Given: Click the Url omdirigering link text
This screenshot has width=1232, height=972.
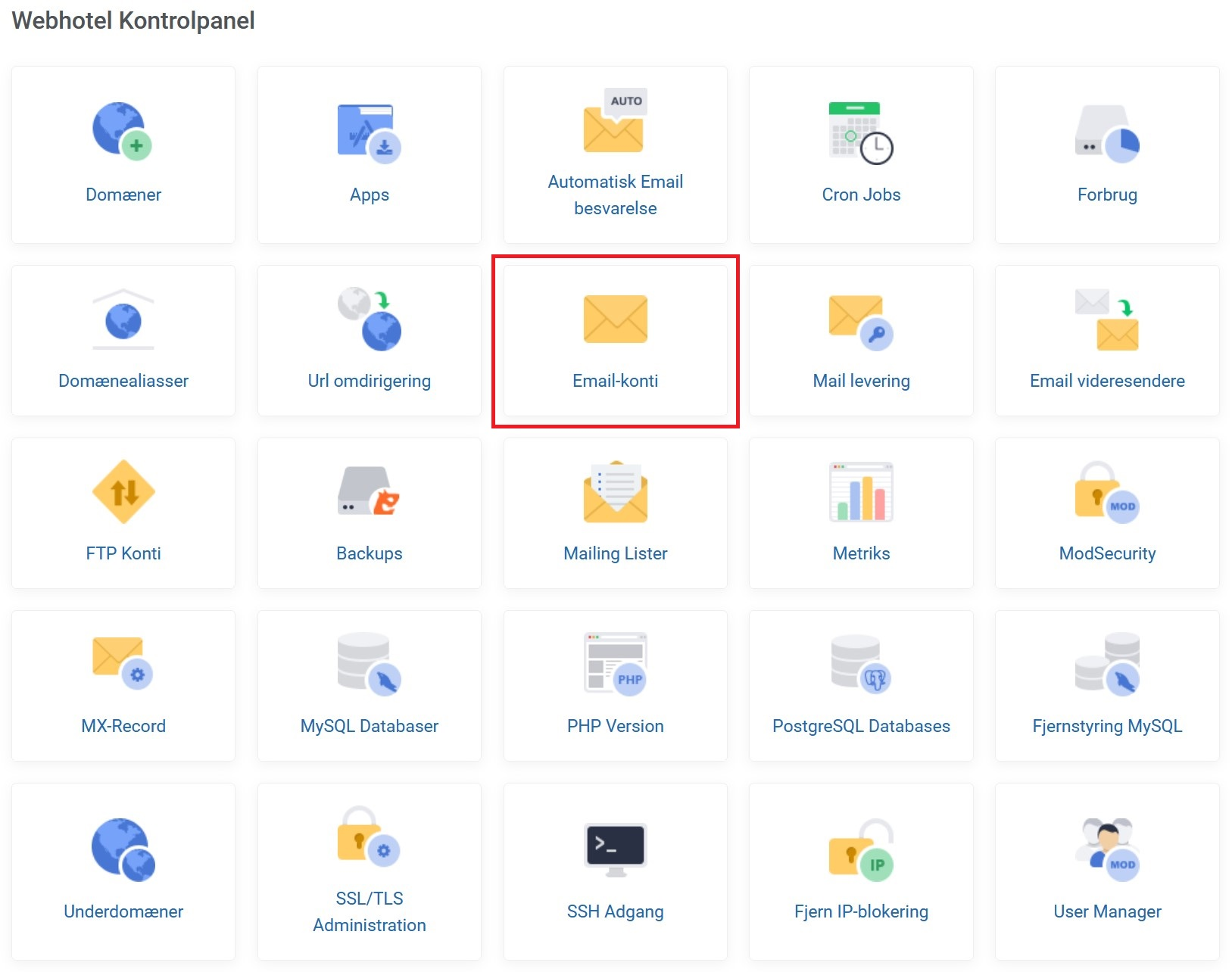Looking at the screenshot, I should click(369, 381).
